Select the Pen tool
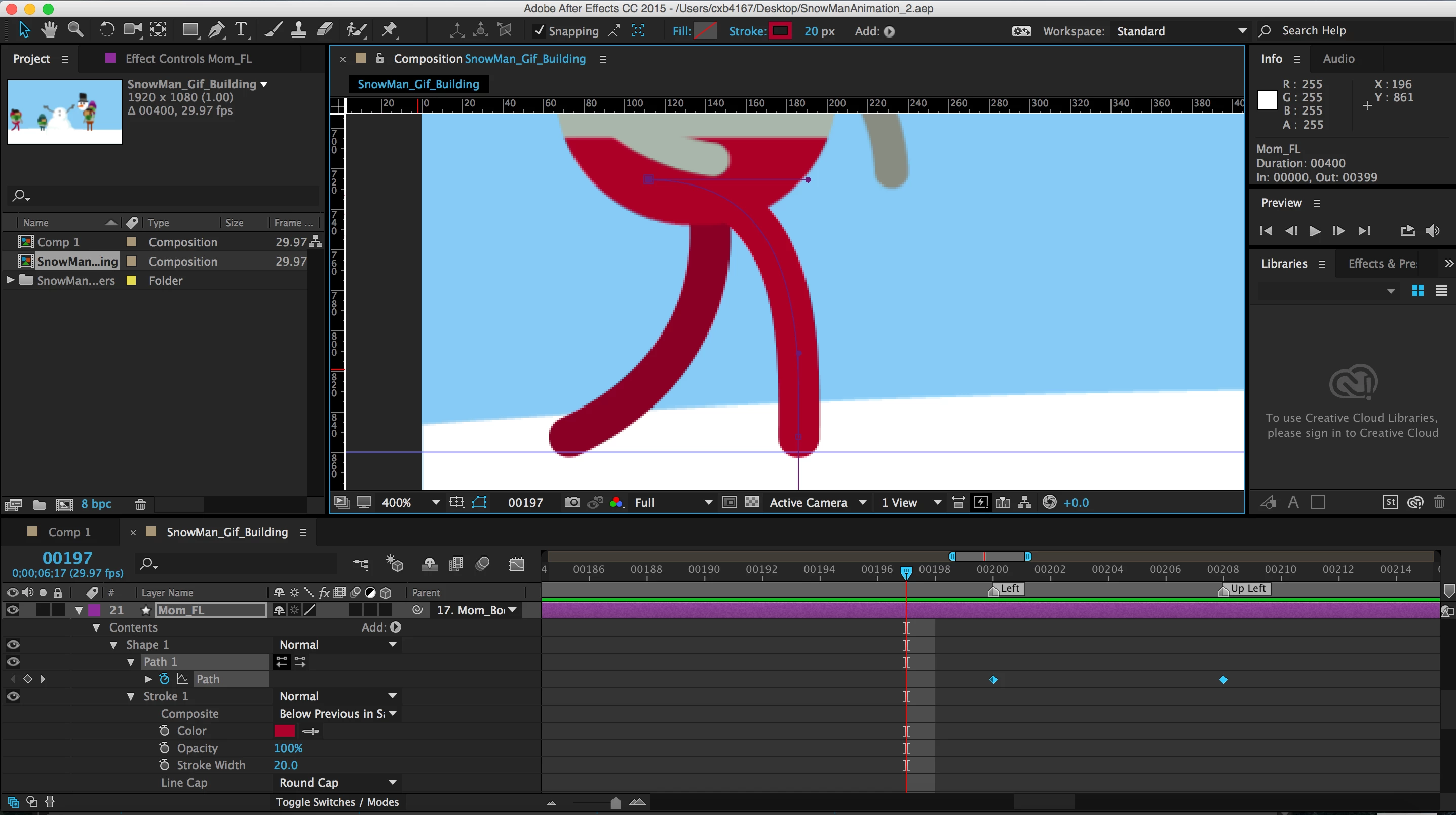The image size is (1456, 815). [216, 30]
